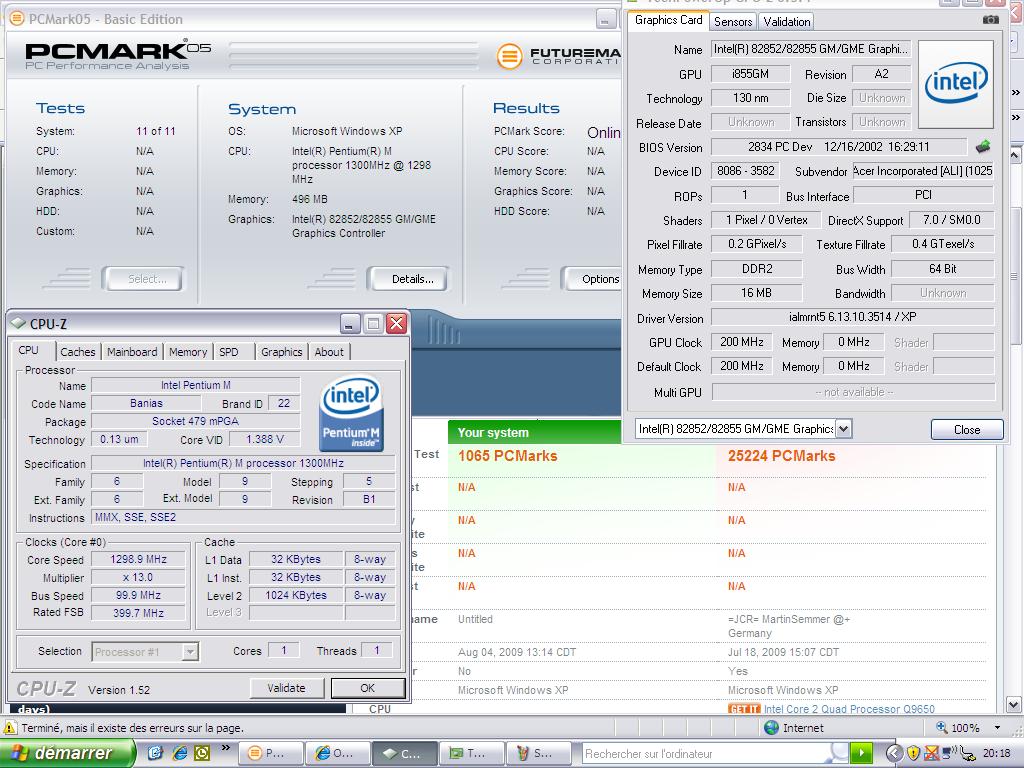Open the GPU-Z graphics card selection dropdown

pyautogui.click(x=843, y=428)
